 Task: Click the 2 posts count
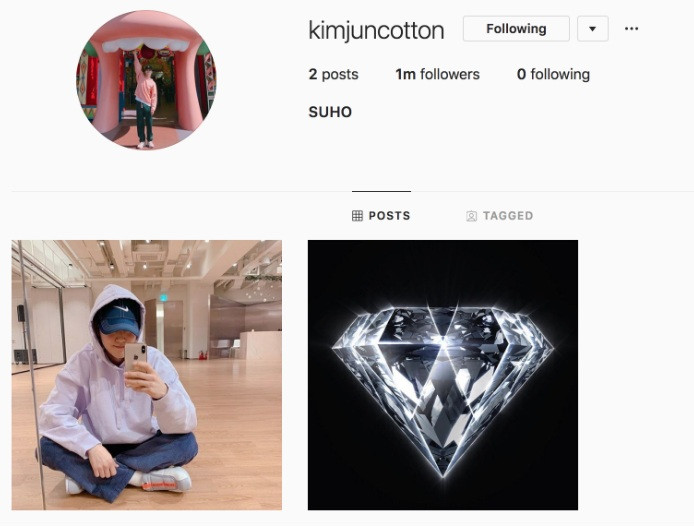333,74
